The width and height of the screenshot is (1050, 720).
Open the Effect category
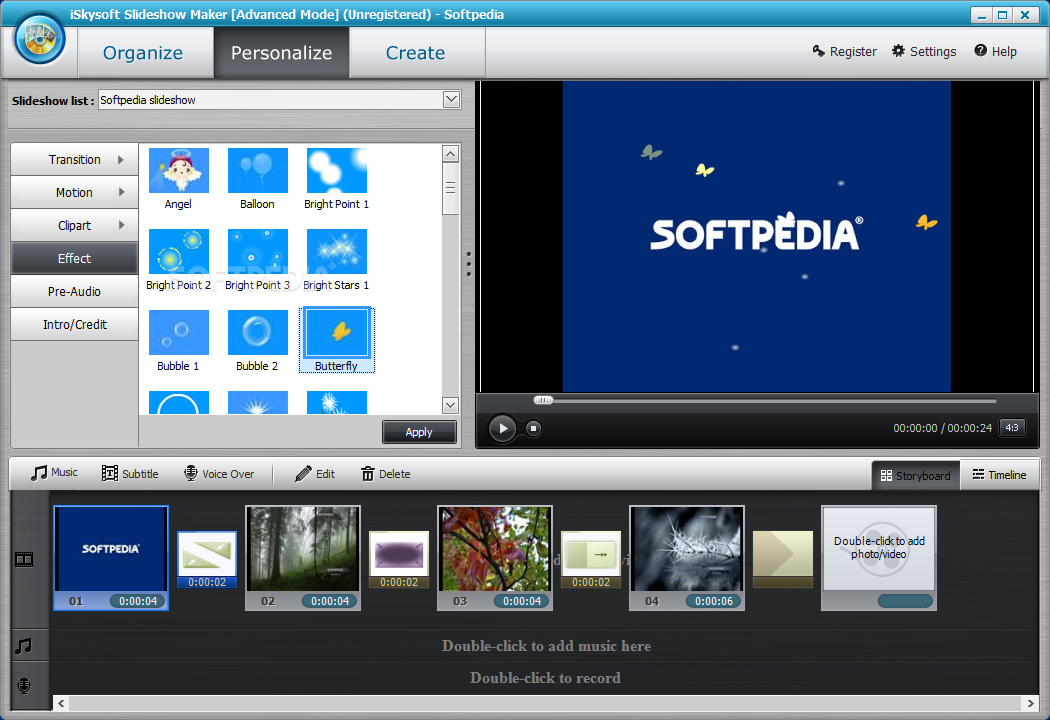tap(74, 258)
